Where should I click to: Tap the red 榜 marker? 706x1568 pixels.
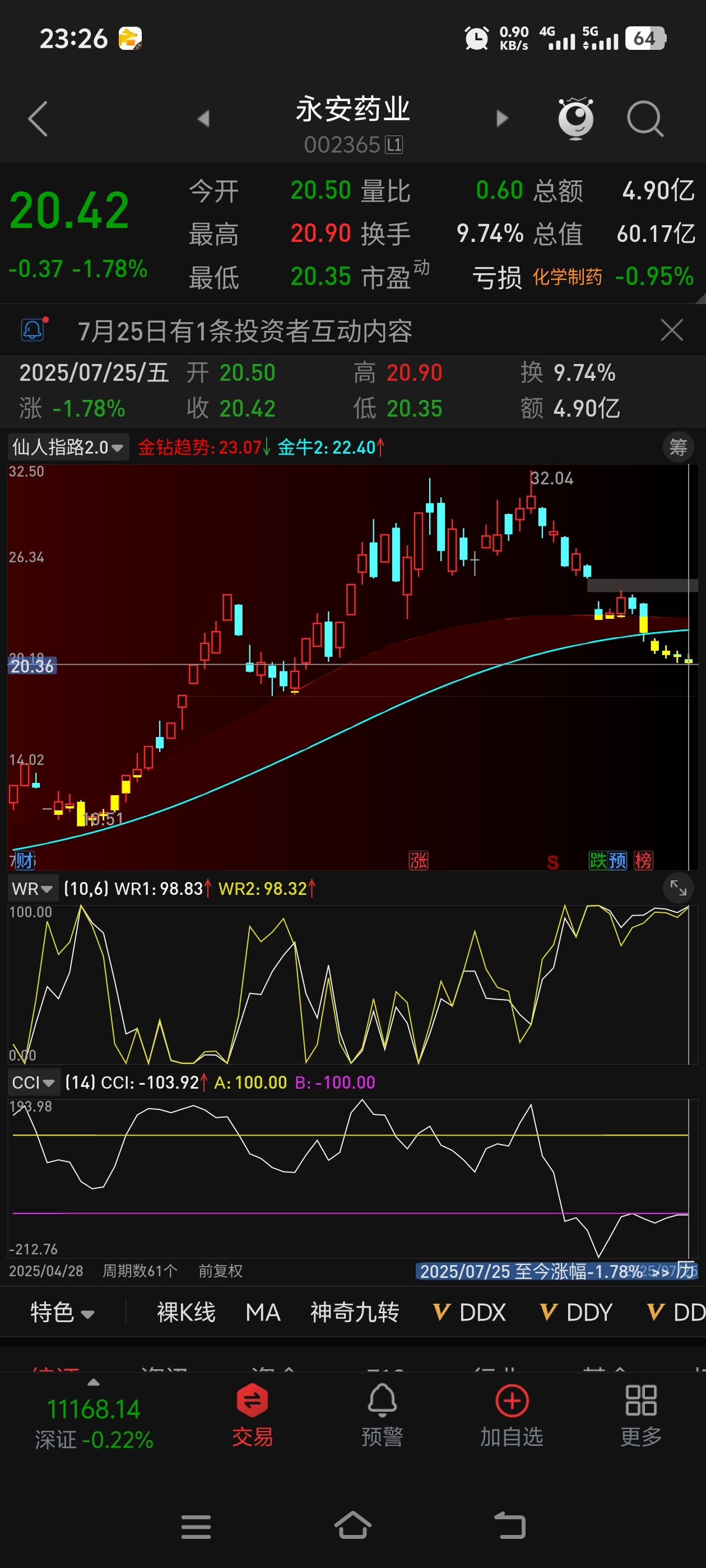pyautogui.click(x=643, y=860)
